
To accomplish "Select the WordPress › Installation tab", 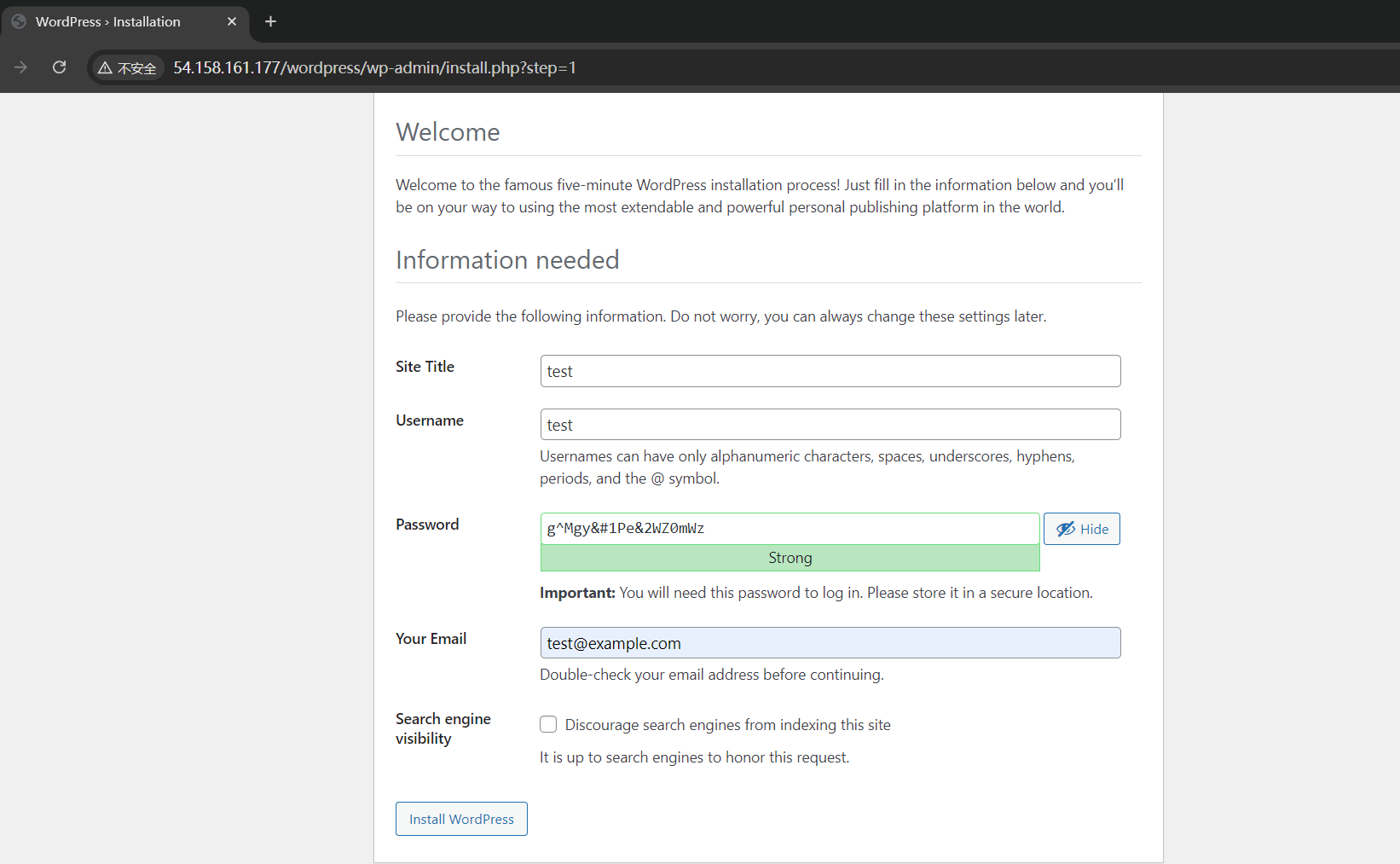I will 124,22.
